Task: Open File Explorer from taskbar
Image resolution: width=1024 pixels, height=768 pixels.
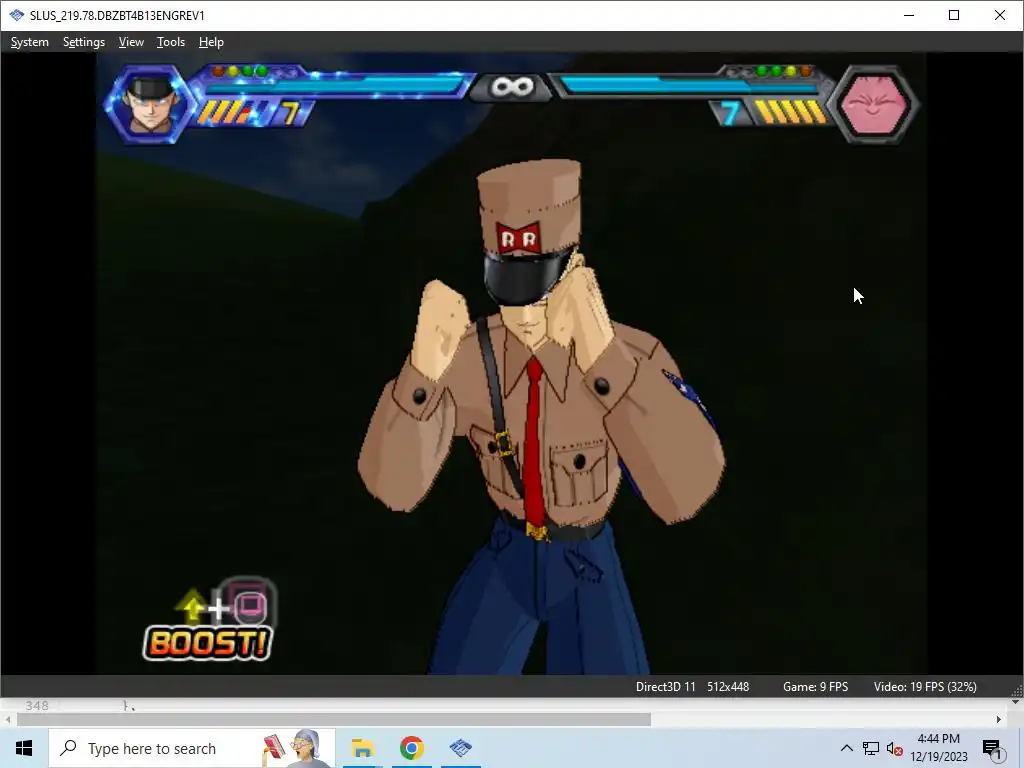Action: coord(362,748)
